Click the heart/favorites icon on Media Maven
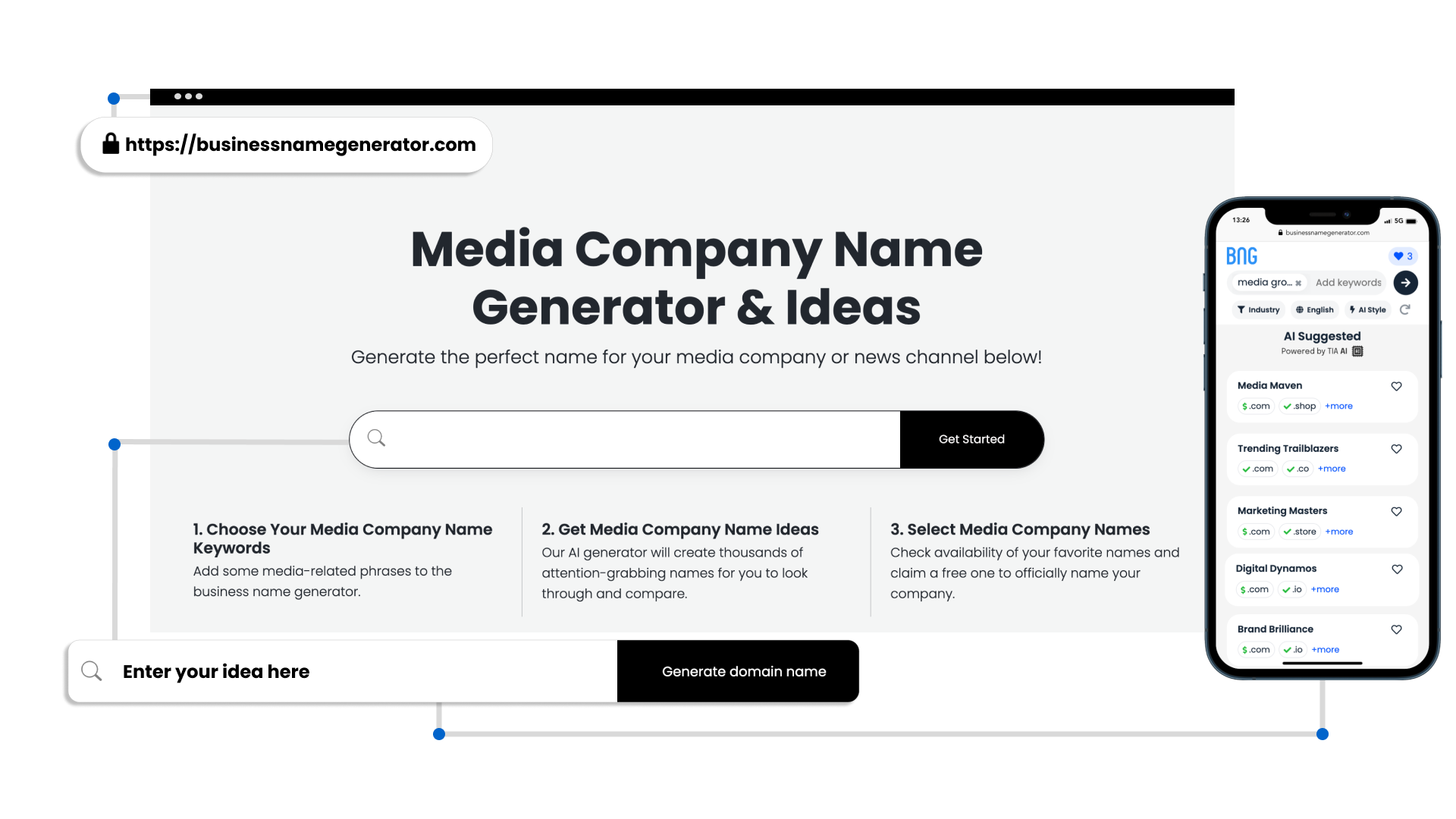The image size is (1456, 819). coord(1396,385)
